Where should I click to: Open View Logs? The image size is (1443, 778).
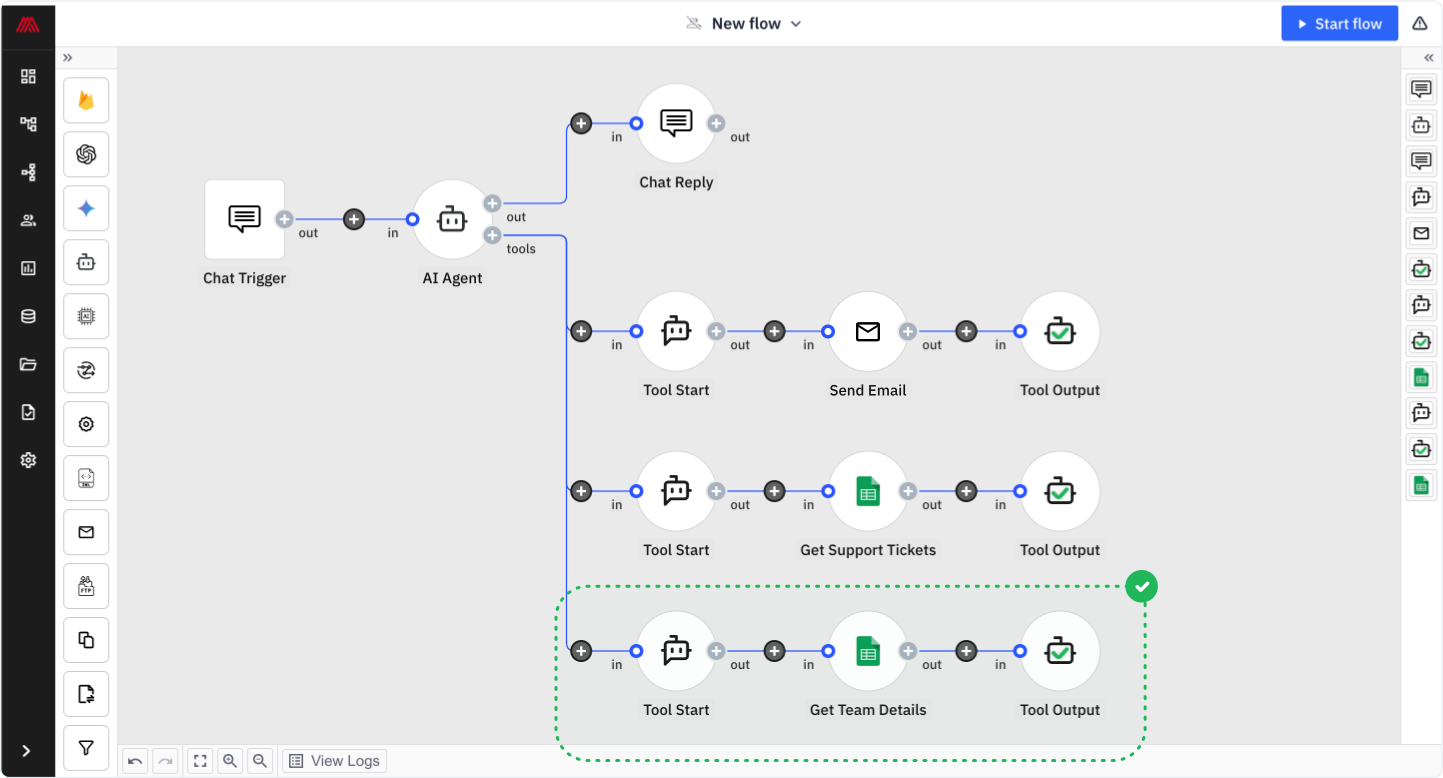[335, 761]
